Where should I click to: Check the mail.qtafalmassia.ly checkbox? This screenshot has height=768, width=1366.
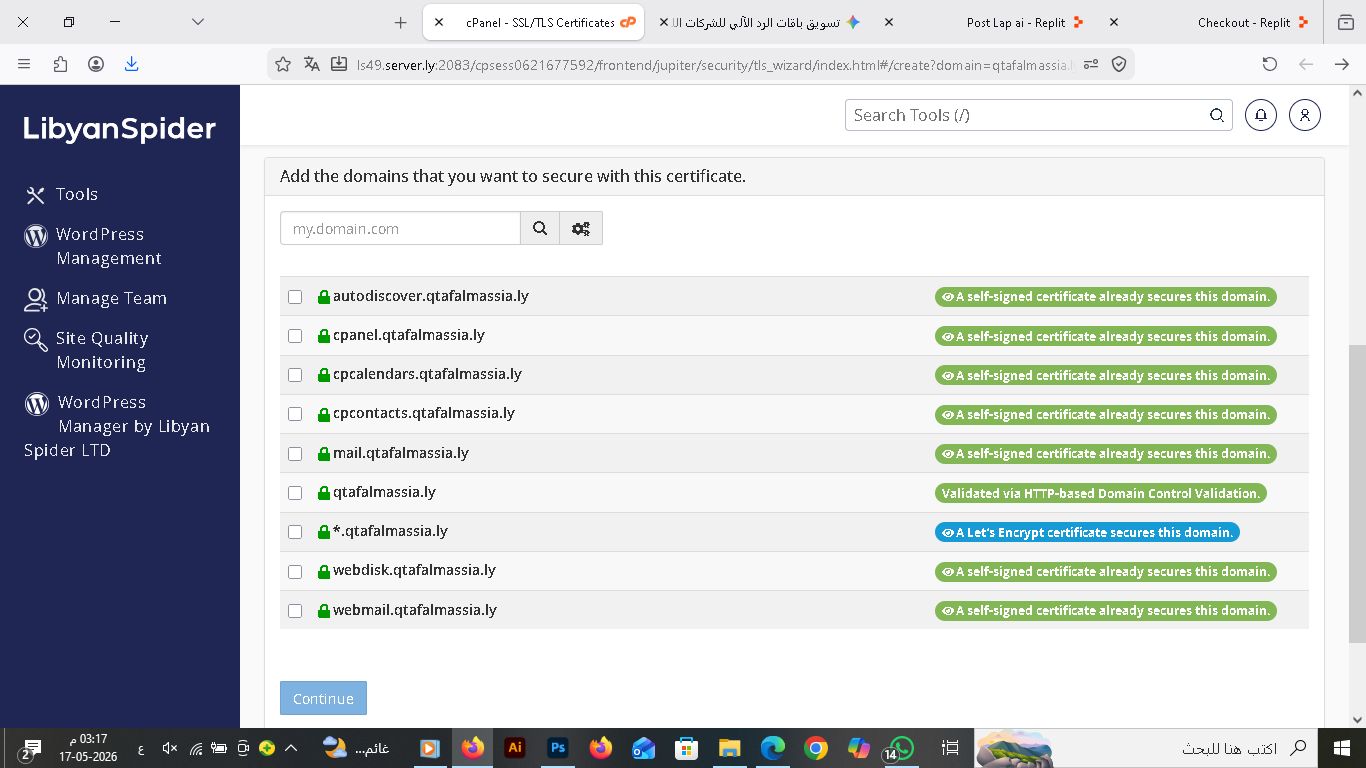[x=295, y=454]
